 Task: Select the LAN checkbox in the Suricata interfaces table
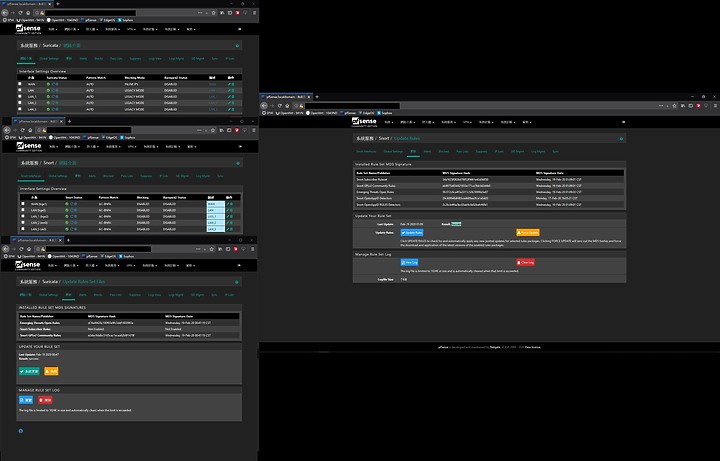[20, 90]
